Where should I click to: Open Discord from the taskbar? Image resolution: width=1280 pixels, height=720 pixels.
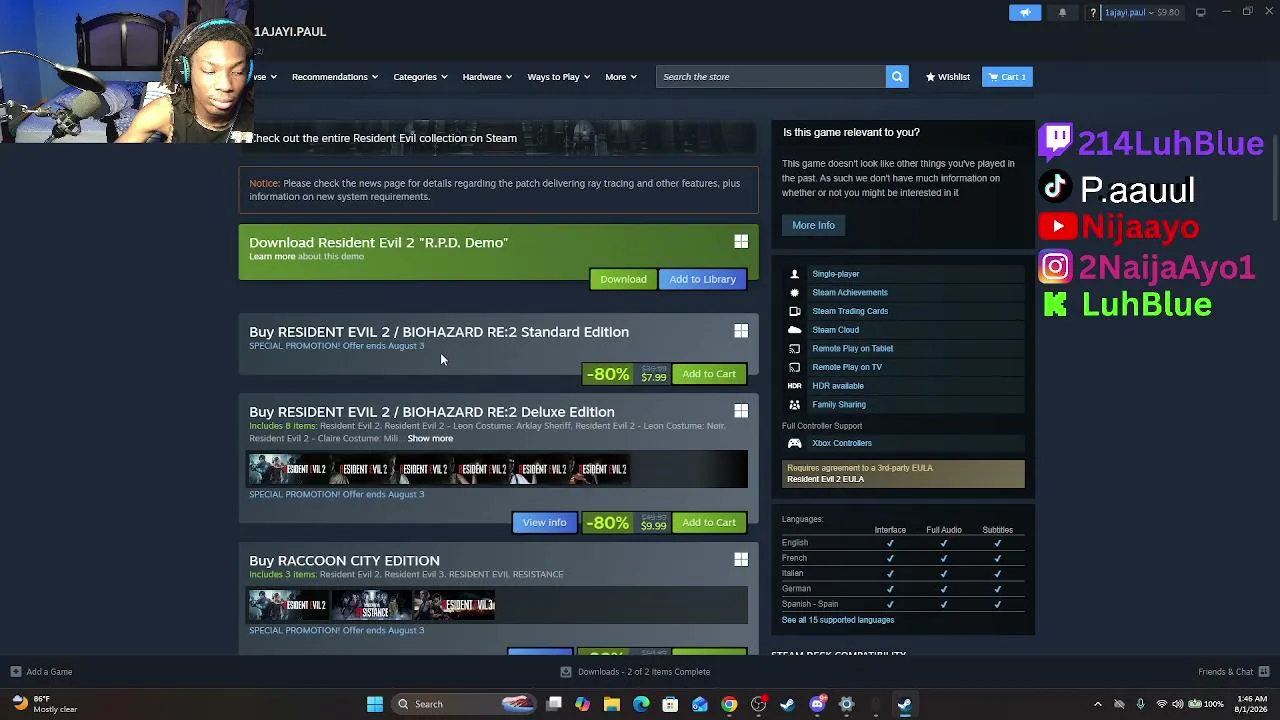point(817,704)
